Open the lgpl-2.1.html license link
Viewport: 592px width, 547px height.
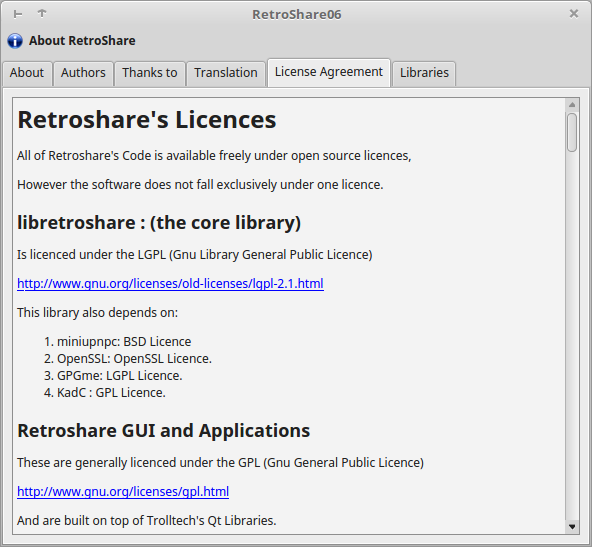click(x=170, y=284)
